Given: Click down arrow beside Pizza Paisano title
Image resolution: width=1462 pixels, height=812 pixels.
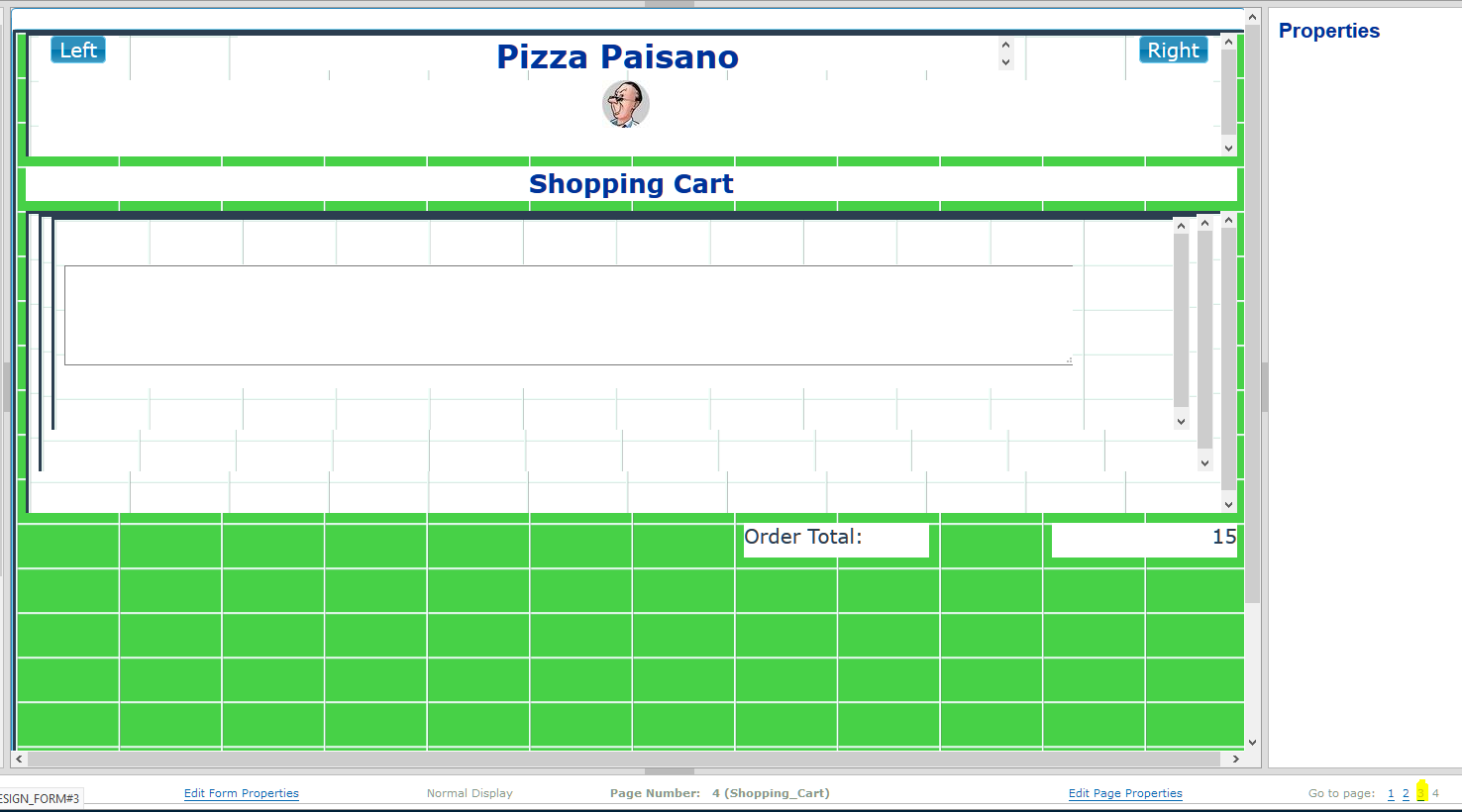Looking at the screenshot, I should pyautogui.click(x=1006, y=61).
